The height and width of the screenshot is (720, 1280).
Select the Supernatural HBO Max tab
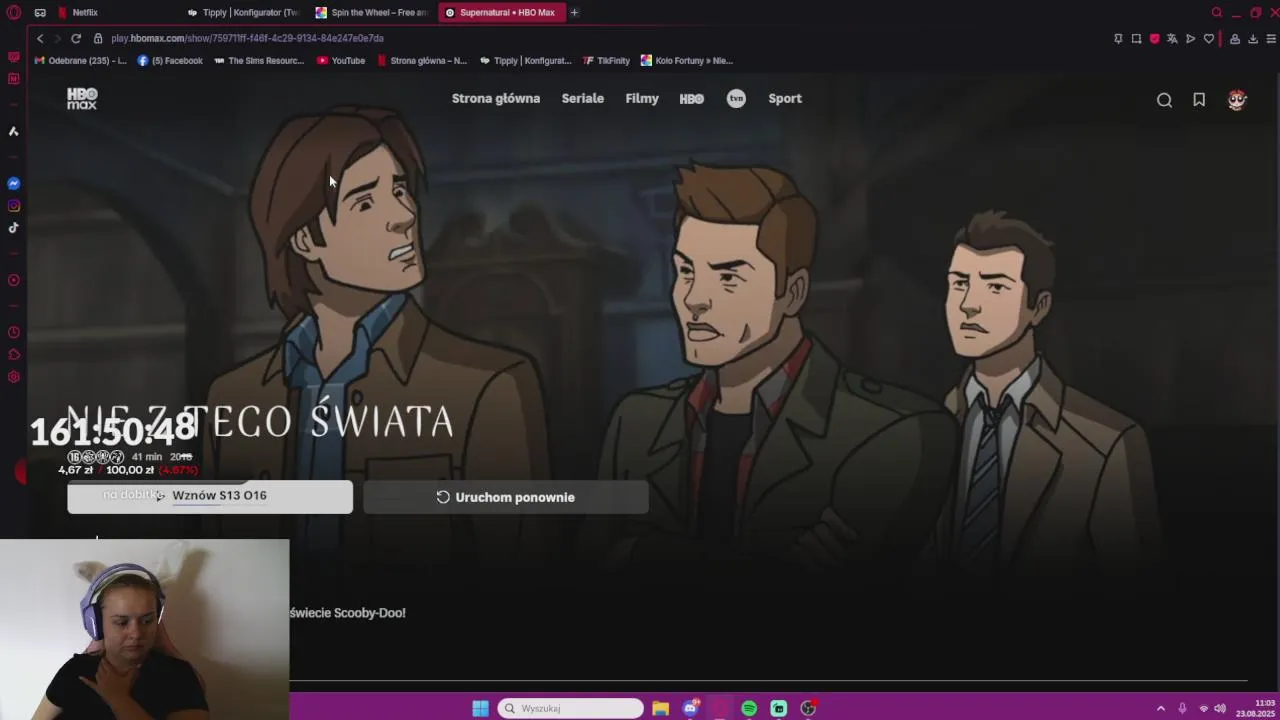pyautogui.click(x=500, y=12)
